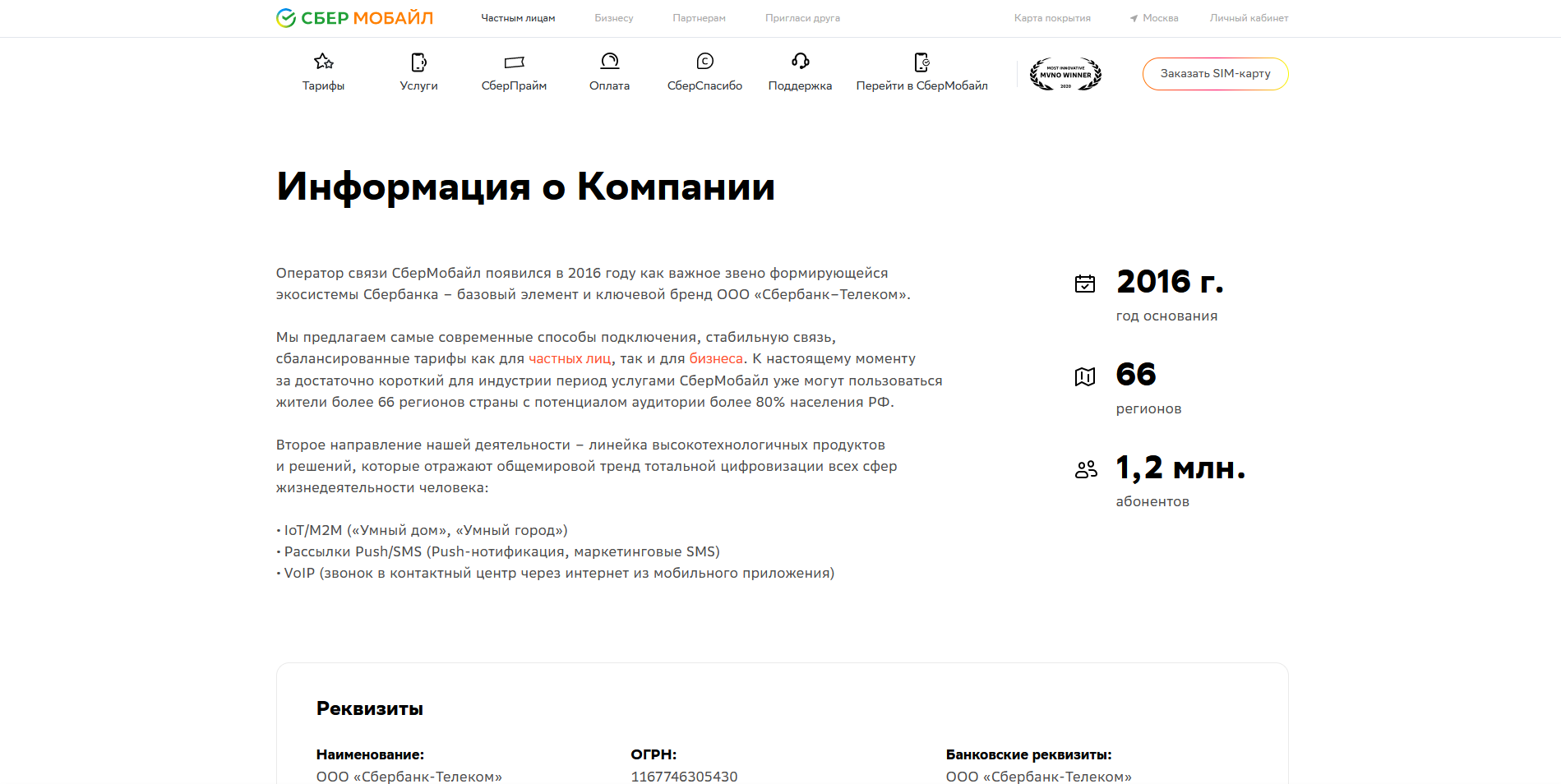Click the Тарифы star icon
Viewport: 1561px width, 784px height.
pos(323,62)
